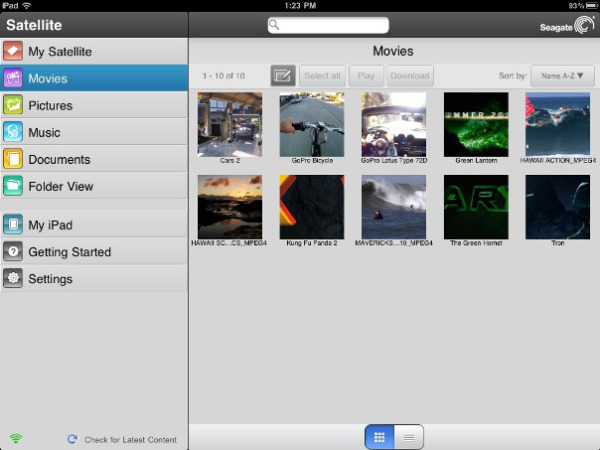Open the Cars 2 movie thumbnail
Image resolution: width=600 pixels, height=450 pixels.
point(230,124)
